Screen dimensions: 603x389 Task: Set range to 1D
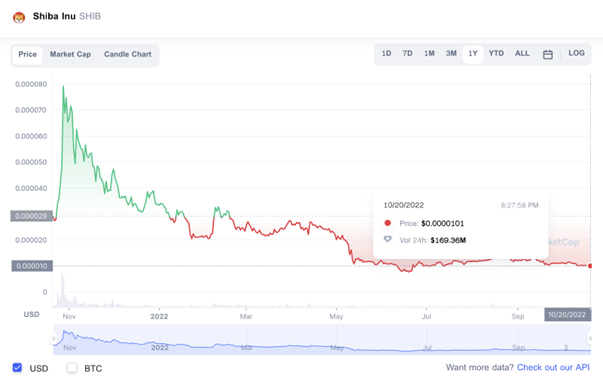(386, 53)
